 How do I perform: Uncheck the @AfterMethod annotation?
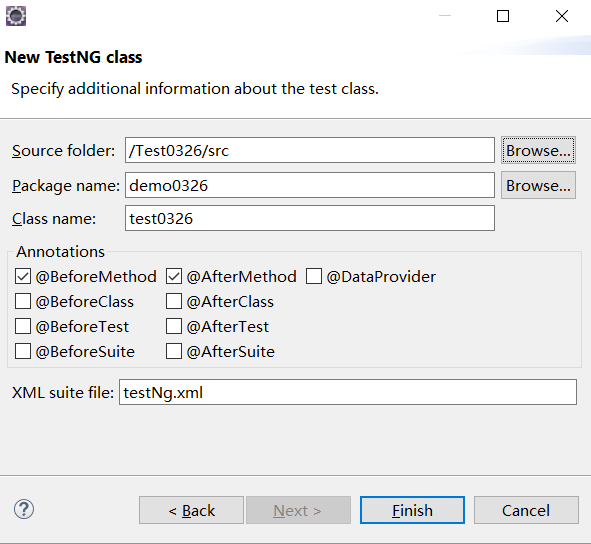point(174,276)
